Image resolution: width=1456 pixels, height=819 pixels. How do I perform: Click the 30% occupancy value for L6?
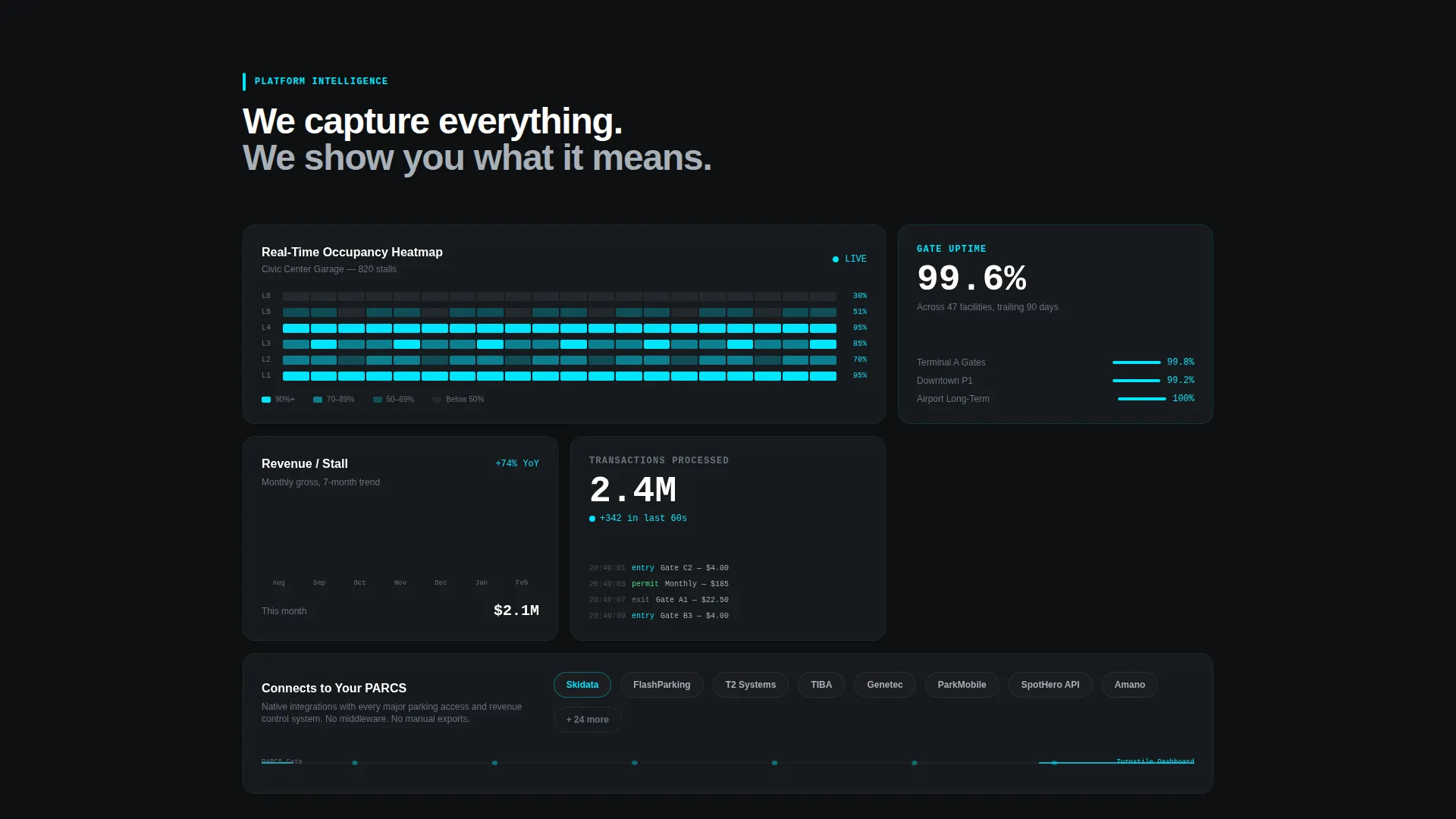(859, 296)
